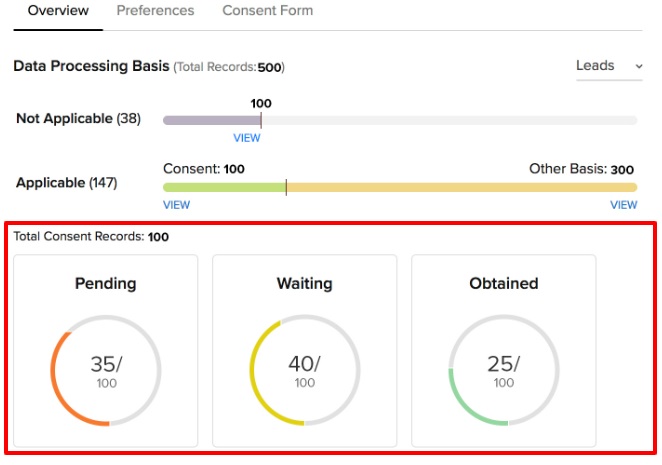Open the Waiting consent card
Image resolution: width=662 pixels, height=465 pixels.
tap(304, 351)
